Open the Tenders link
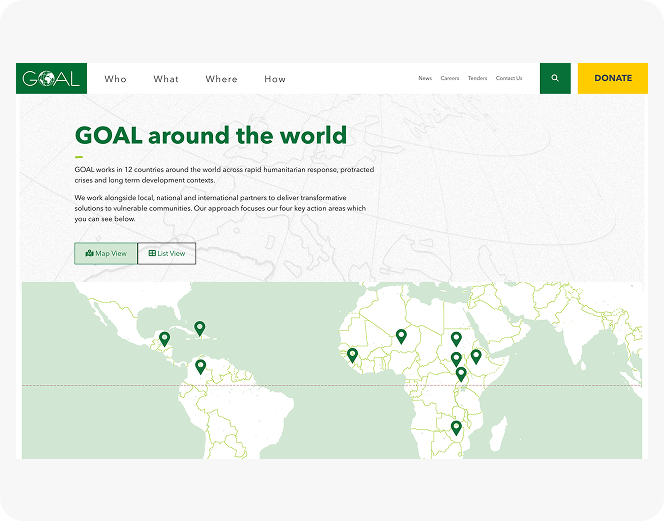 [478, 78]
